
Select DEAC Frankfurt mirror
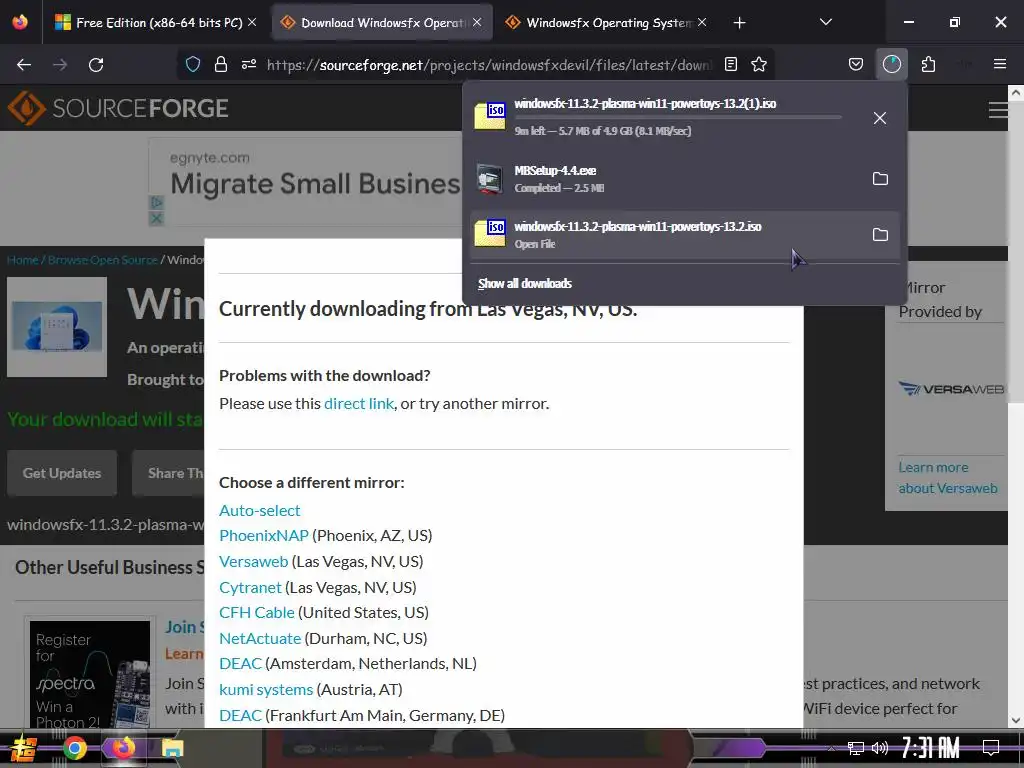coord(240,715)
